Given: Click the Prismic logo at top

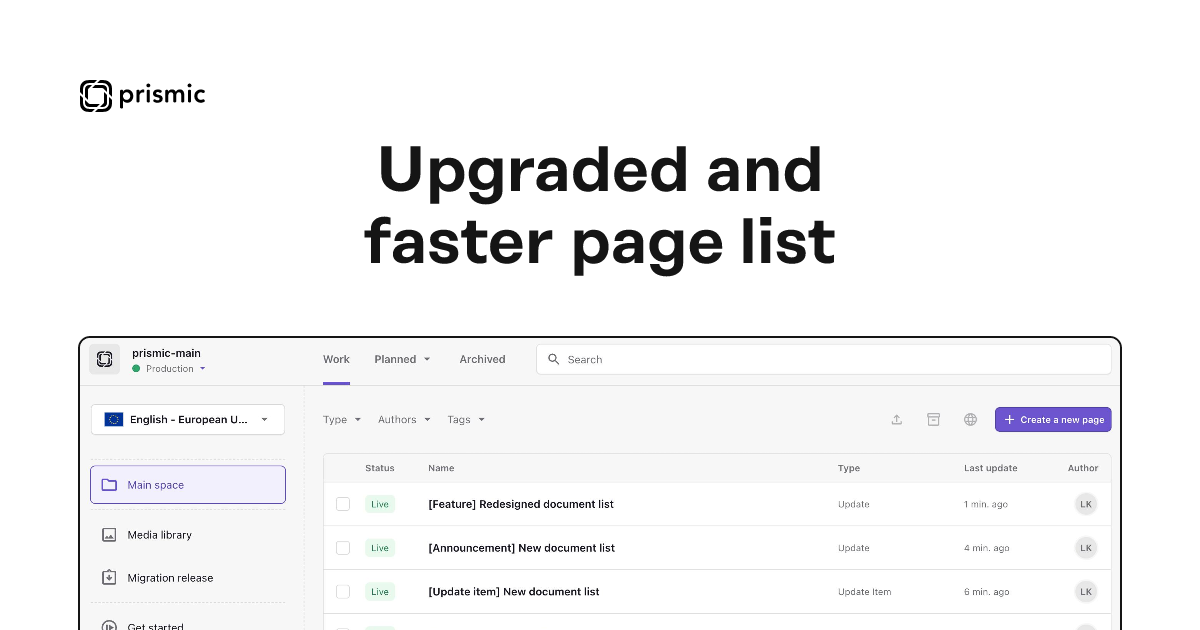Looking at the screenshot, I should coord(142,96).
